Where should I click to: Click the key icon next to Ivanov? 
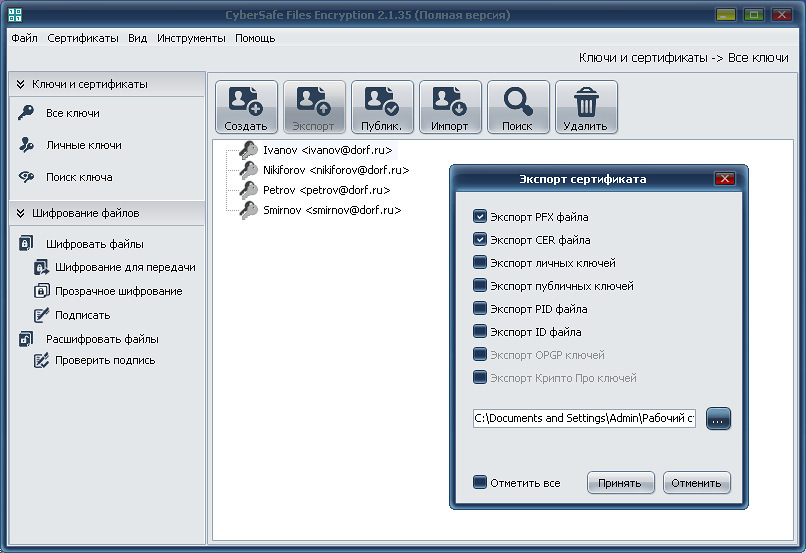point(249,150)
